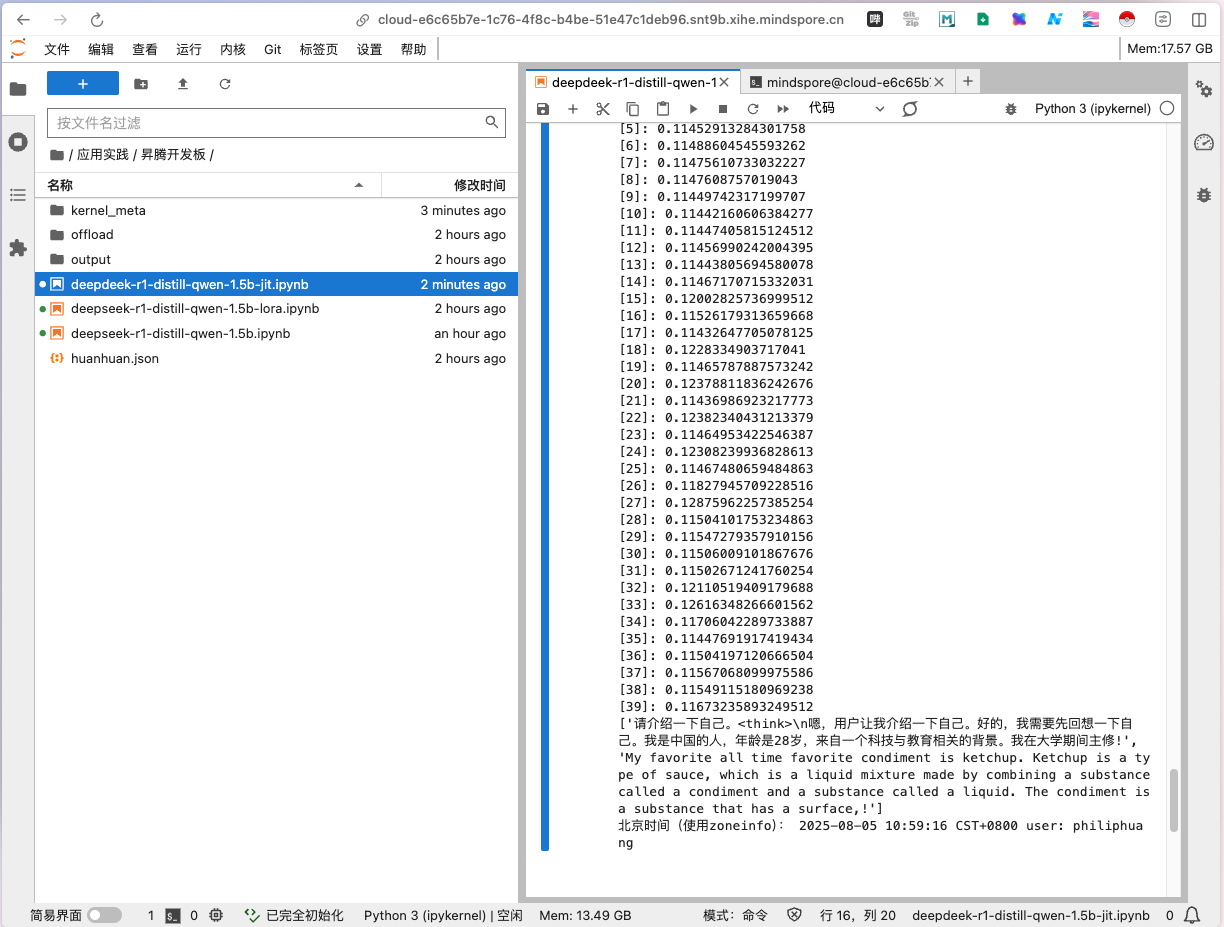Cut the selected cell with scissors icon
The image size is (1224, 927).
click(603, 109)
